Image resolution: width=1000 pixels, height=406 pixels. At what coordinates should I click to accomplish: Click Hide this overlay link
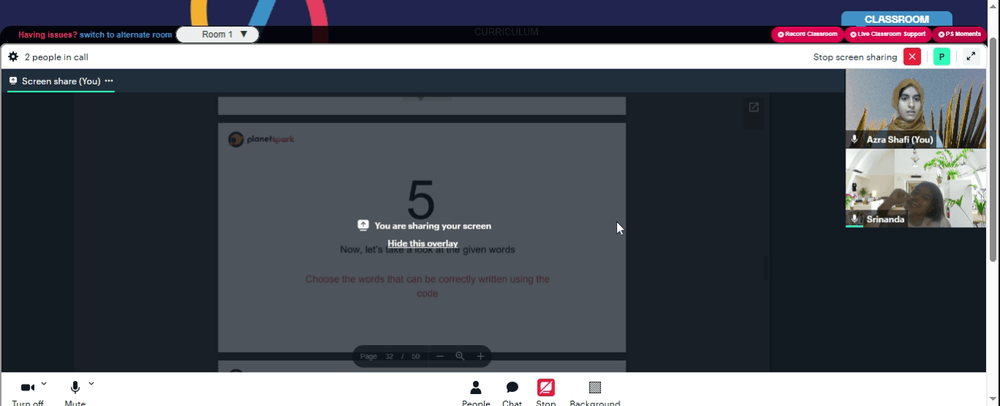point(423,243)
